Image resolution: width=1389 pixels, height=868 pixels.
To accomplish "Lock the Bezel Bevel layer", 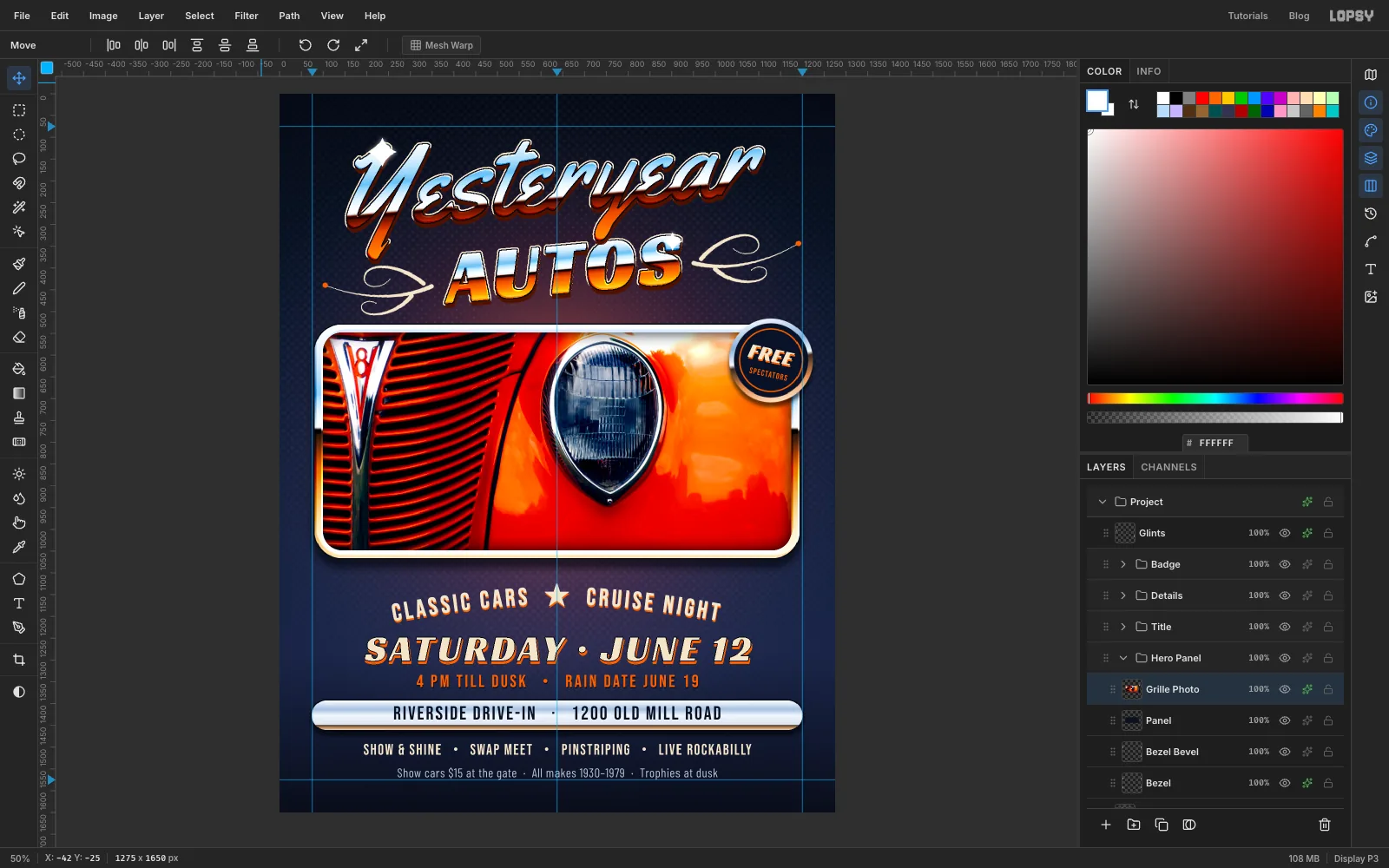I will click(x=1328, y=752).
